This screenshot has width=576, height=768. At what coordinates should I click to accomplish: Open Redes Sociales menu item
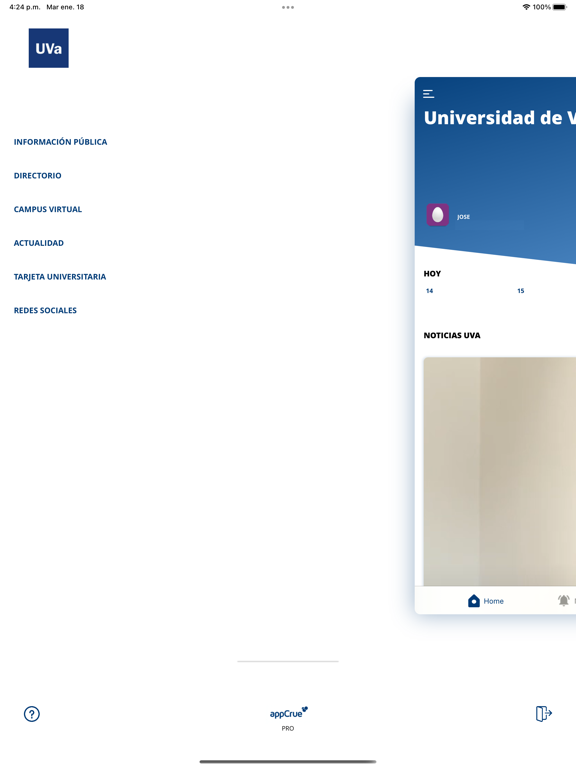(45, 311)
